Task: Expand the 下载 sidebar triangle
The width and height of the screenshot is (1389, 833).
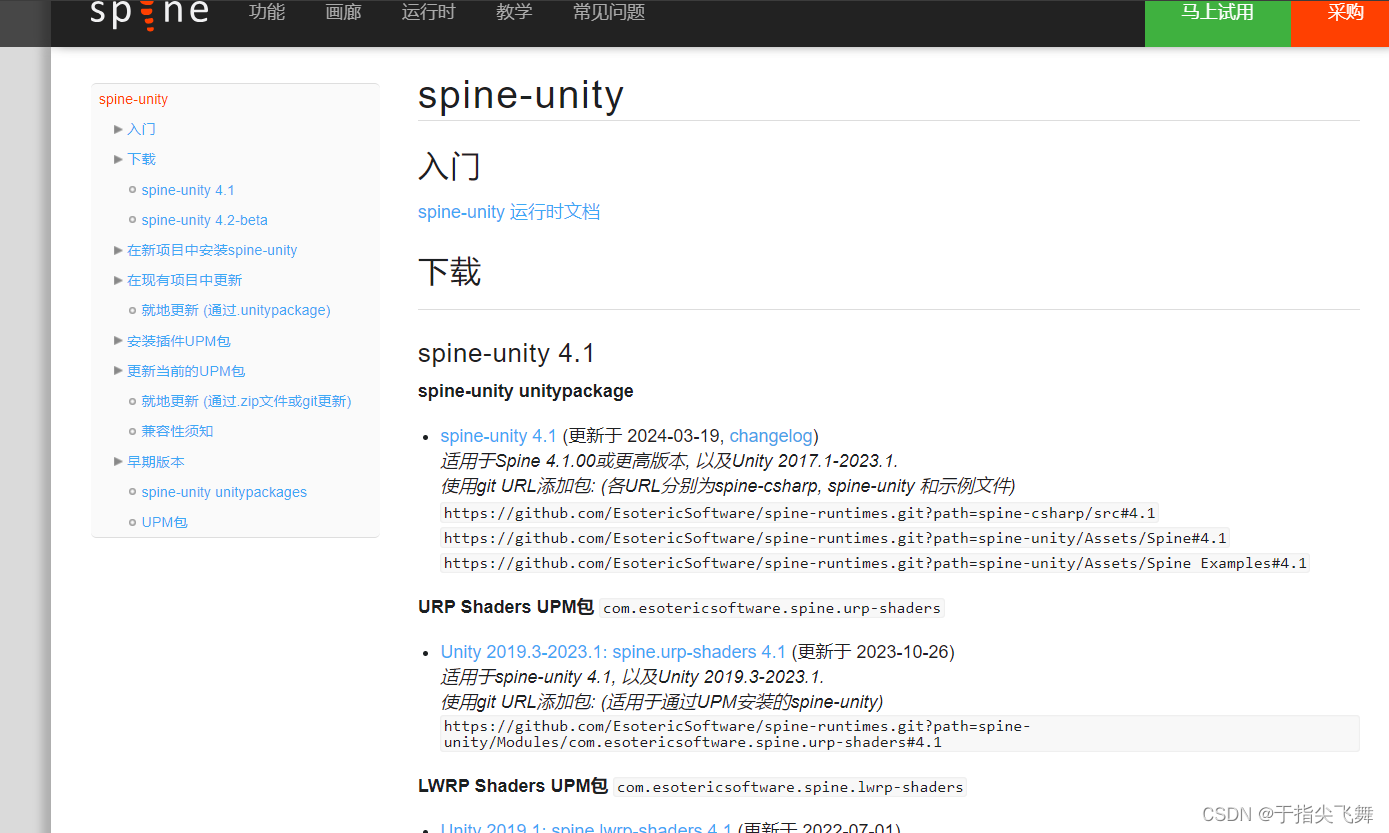Action: pyautogui.click(x=118, y=159)
